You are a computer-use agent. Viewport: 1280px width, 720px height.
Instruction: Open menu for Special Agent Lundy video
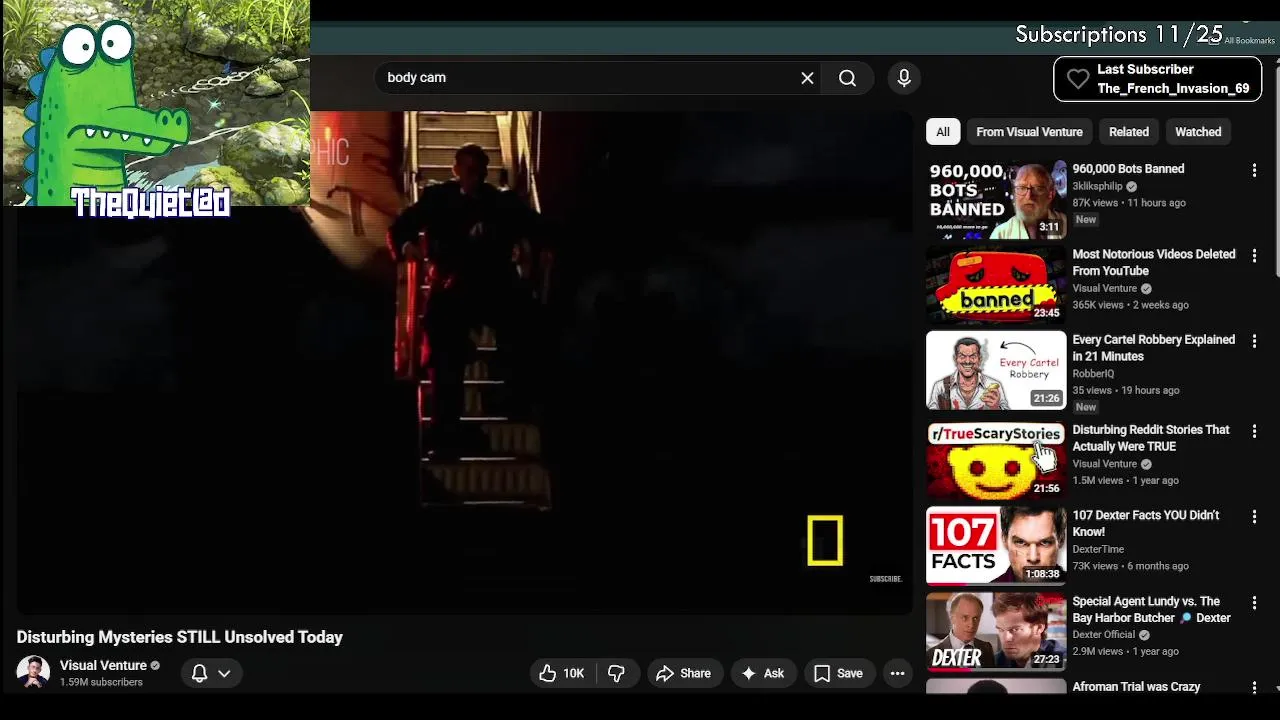1254,603
